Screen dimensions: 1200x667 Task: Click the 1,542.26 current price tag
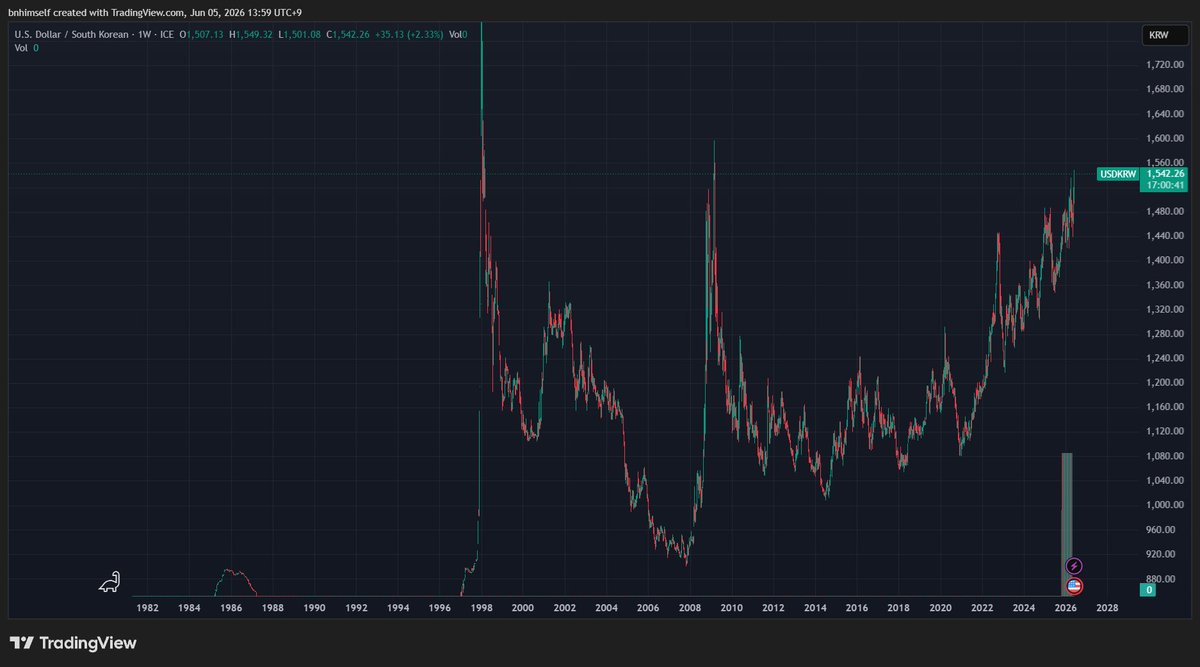tap(1165, 173)
